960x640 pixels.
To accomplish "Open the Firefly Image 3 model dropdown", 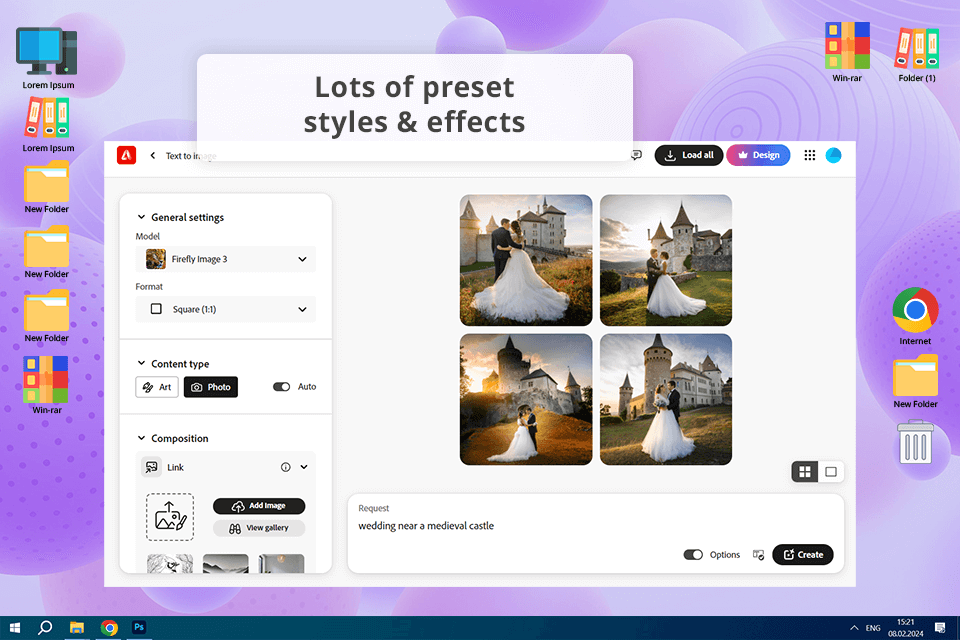I will [x=225, y=259].
